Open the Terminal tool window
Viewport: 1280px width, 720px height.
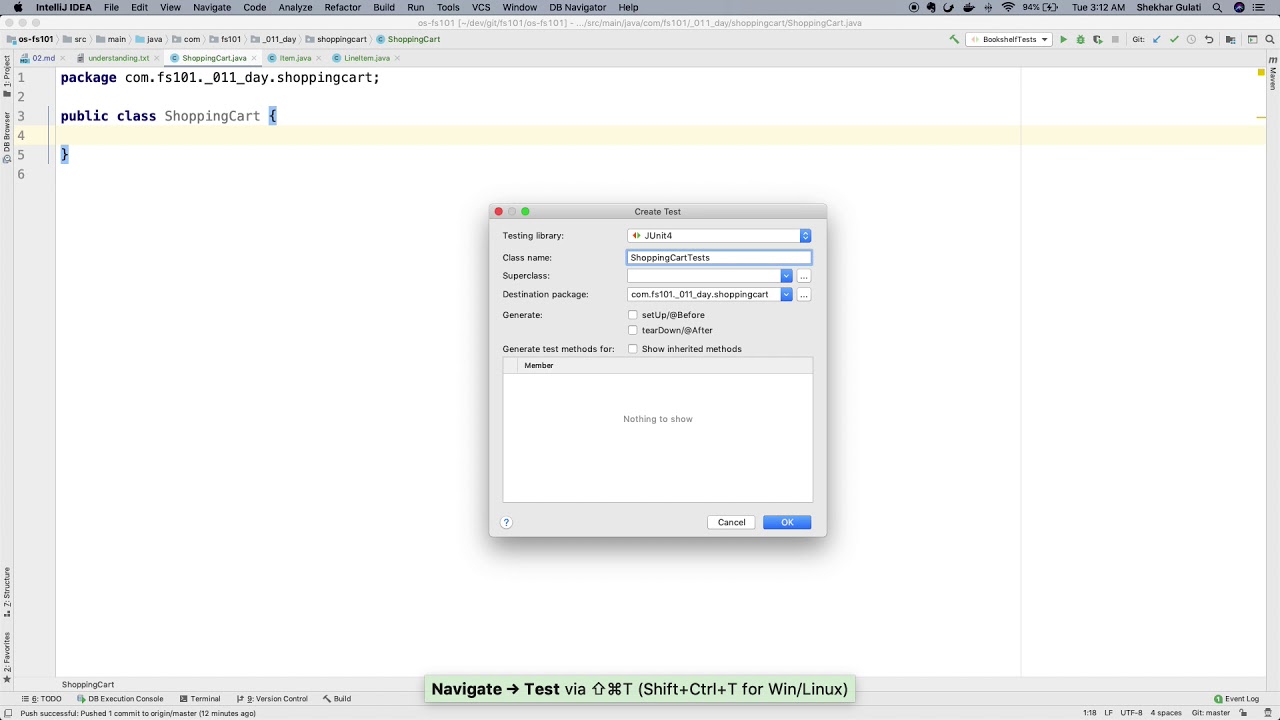click(x=200, y=699)
